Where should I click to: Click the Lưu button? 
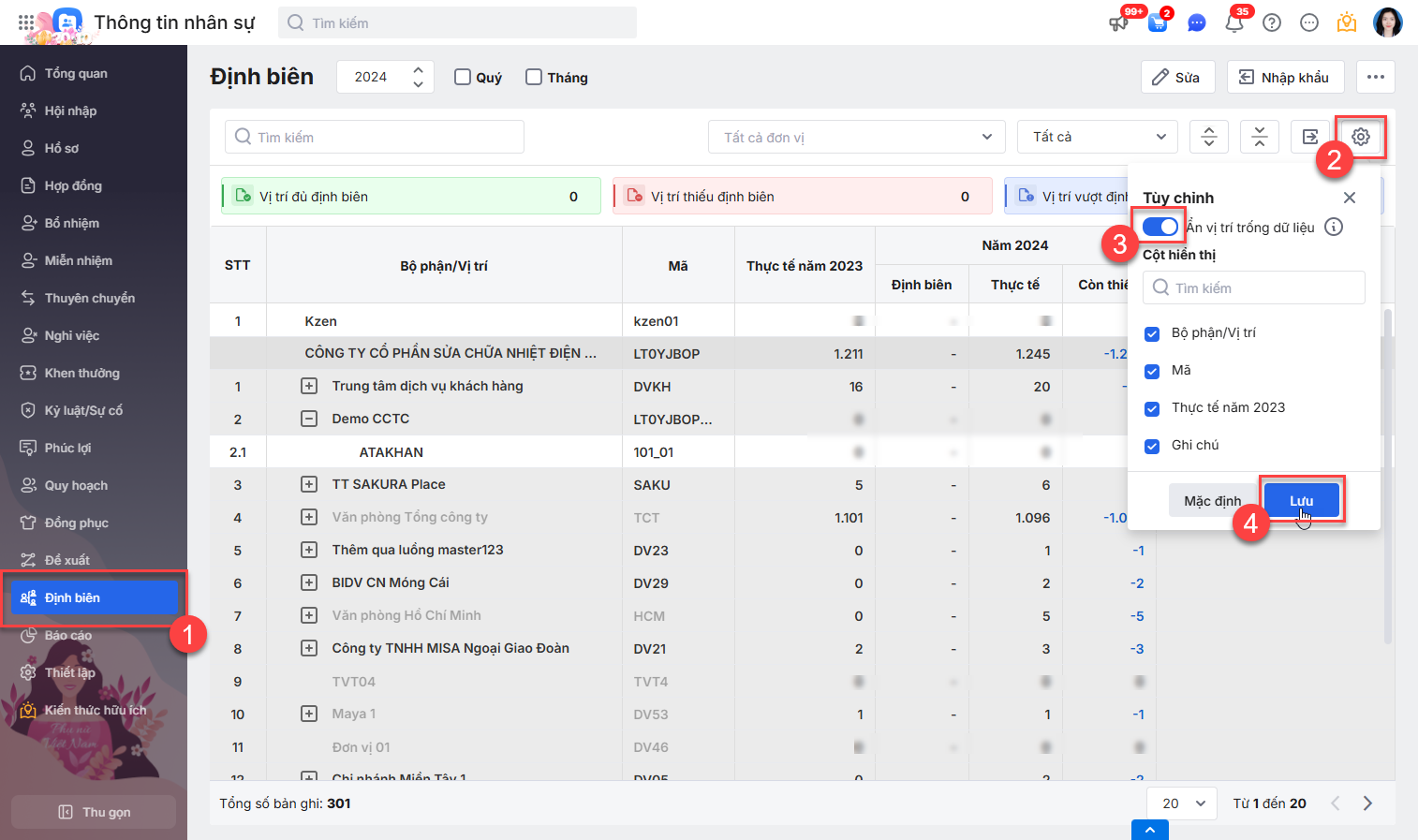(1301, 500)
